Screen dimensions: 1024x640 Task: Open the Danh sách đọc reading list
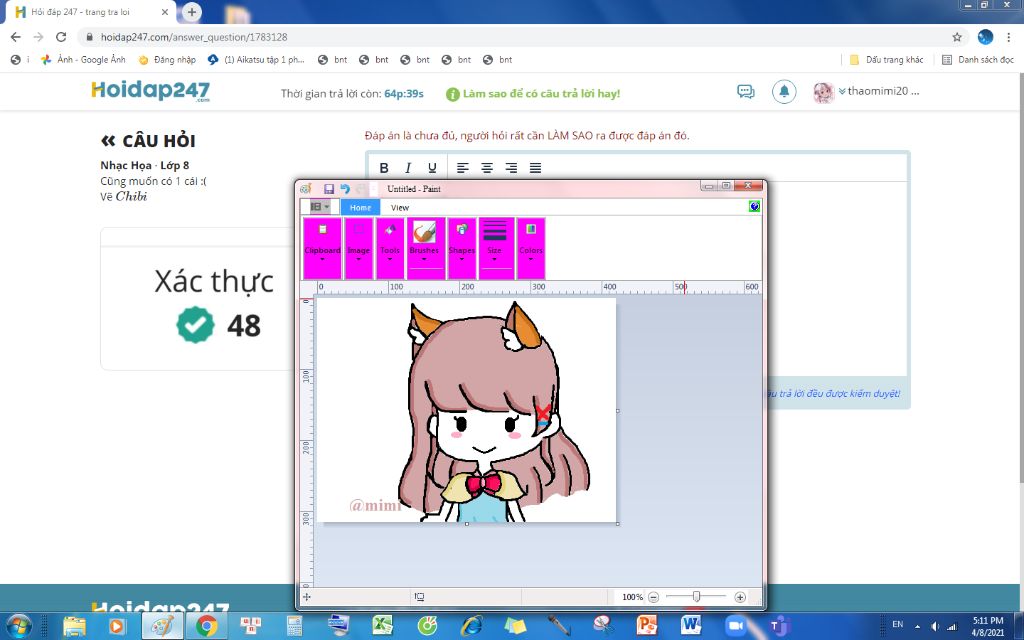pos(978,59)
